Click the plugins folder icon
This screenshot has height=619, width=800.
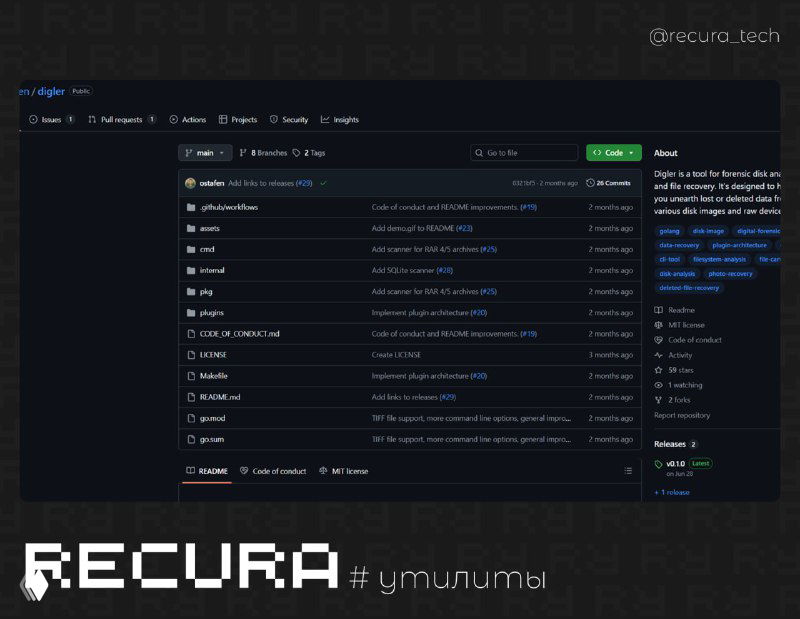(190, 313)
